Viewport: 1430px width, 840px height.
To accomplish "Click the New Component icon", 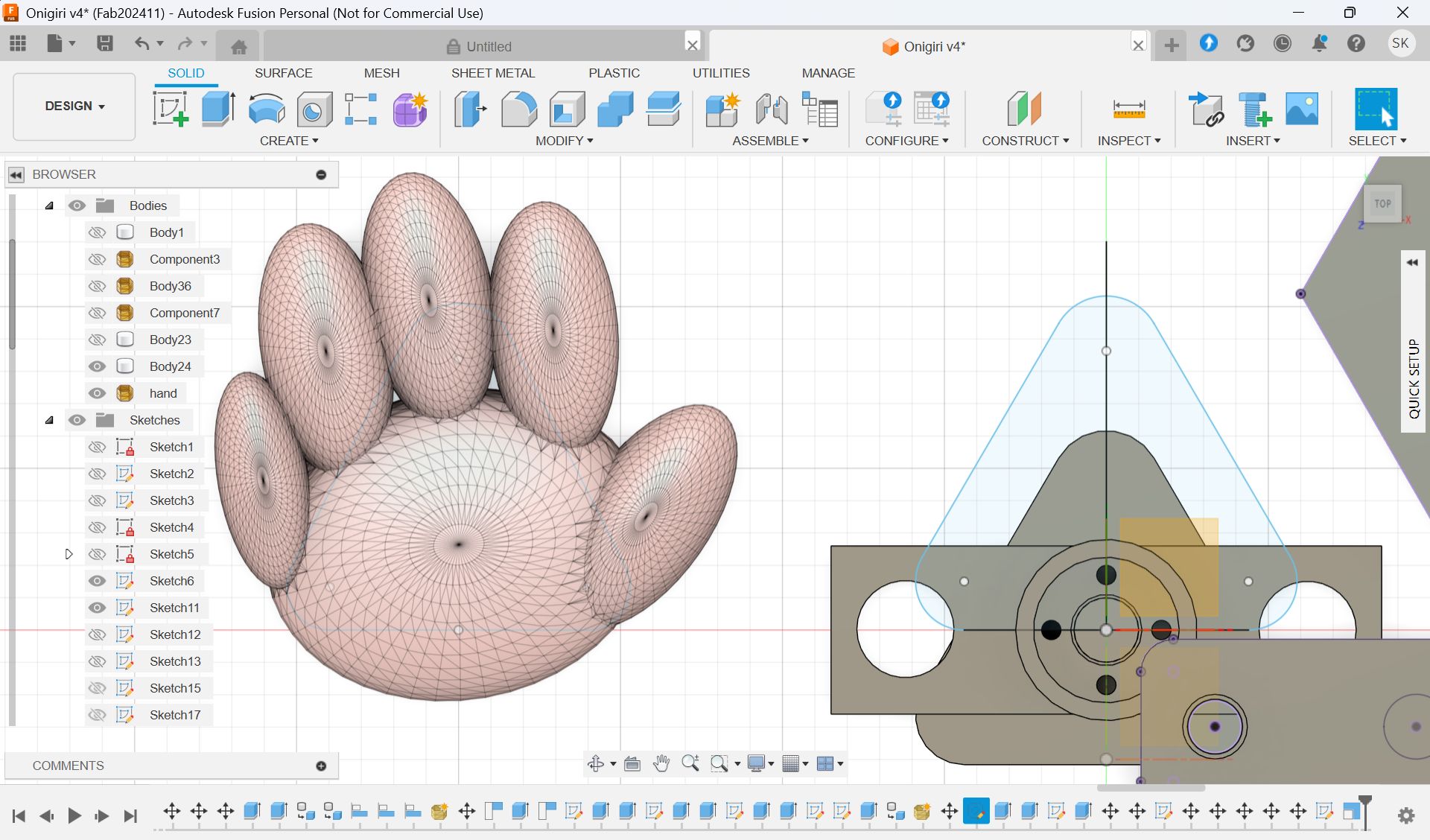I will pyautogui.click(x=722, y=109).
